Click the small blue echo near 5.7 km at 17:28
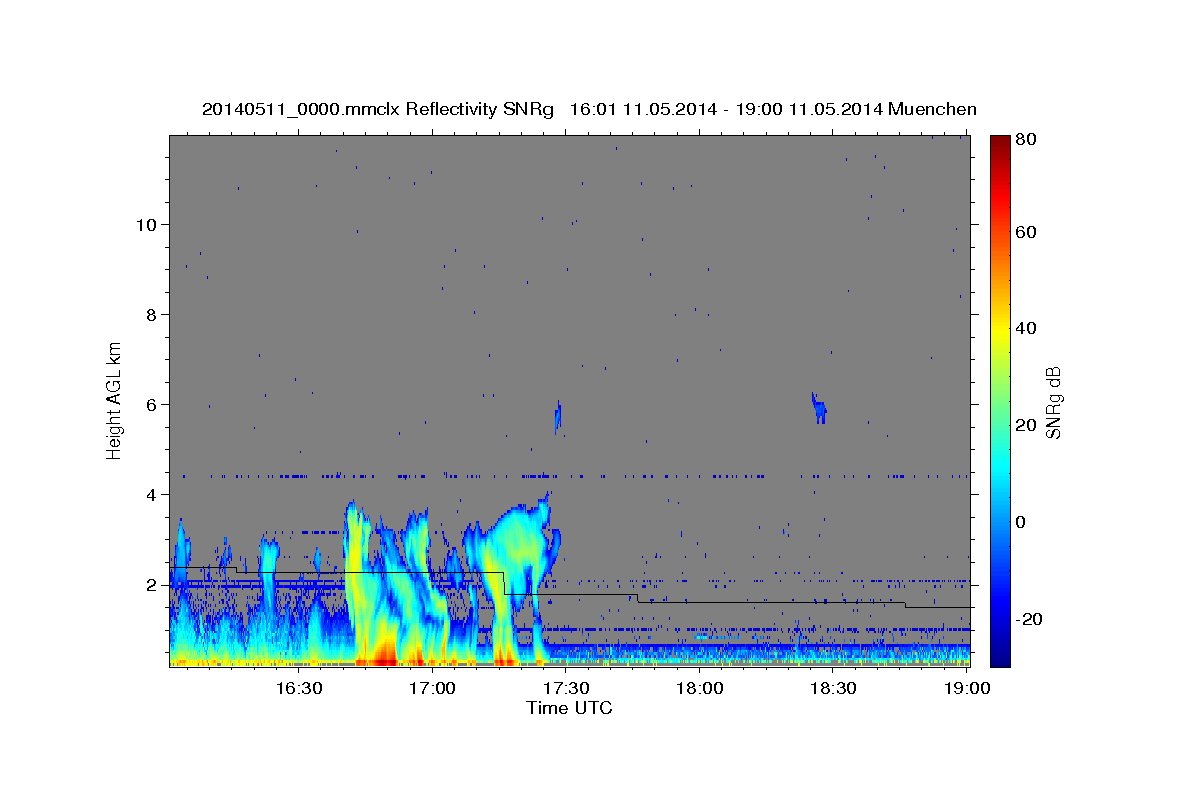The height and width of the screenshot is (800, 1200). (558, 415)
